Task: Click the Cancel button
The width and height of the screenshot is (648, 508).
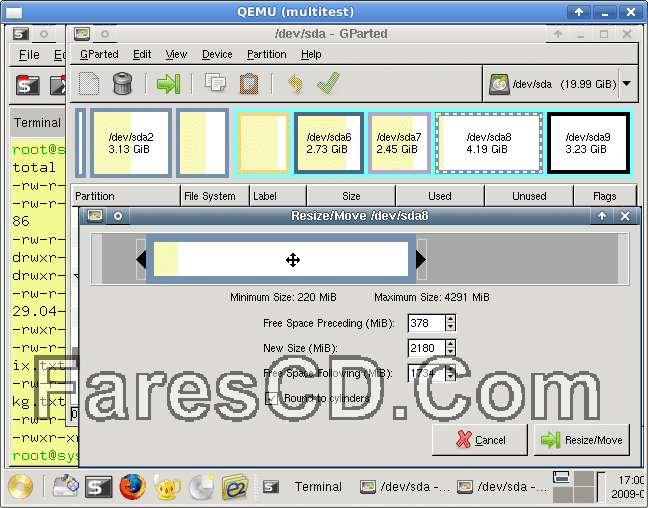Action: (479, 440)
